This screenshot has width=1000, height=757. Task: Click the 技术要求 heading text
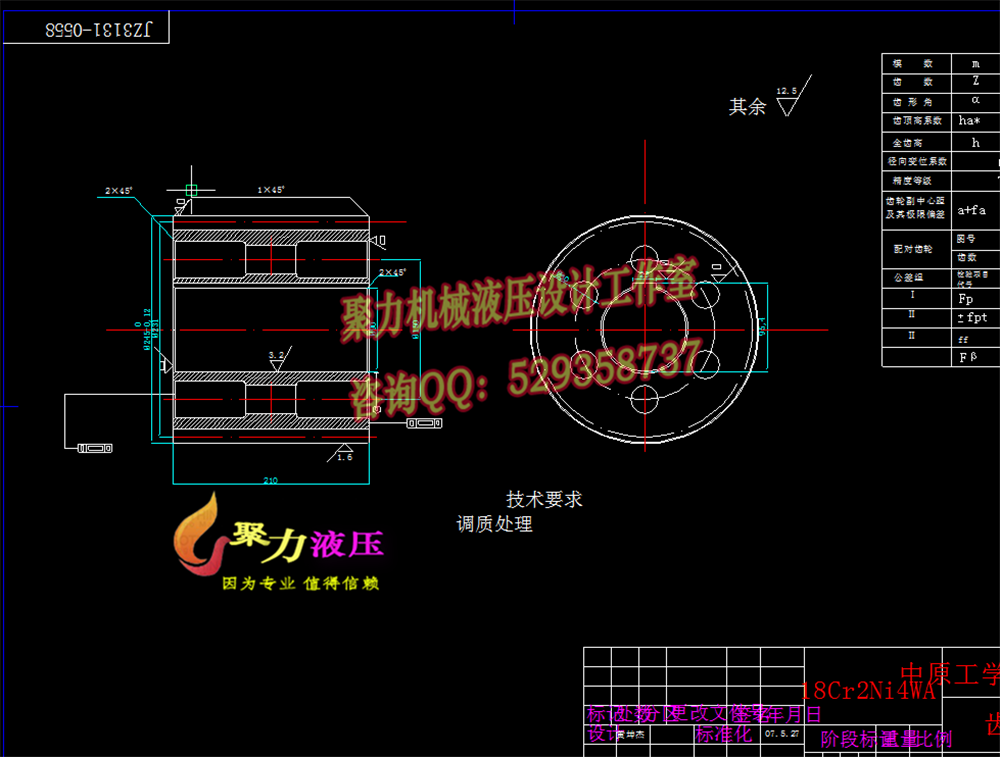click(545, 498)
